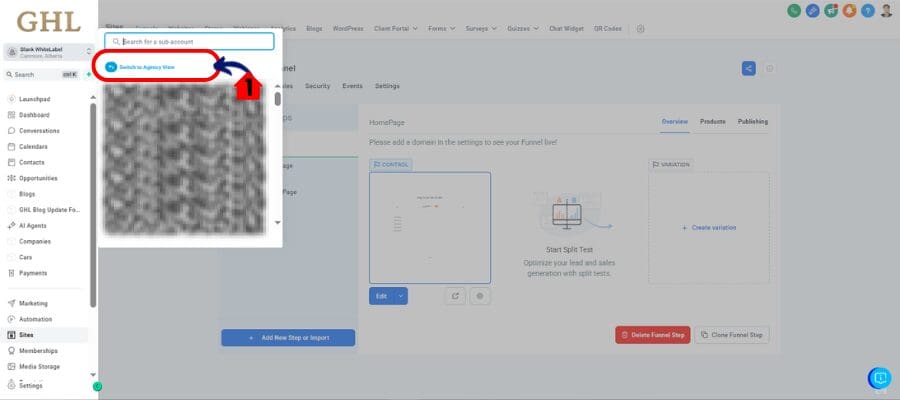Click the open-in-new-tab preview icon beside Edit
Image resolution: width=900 pixels, height=400 pixels.
pyautogui.click(x=456, y=296)
